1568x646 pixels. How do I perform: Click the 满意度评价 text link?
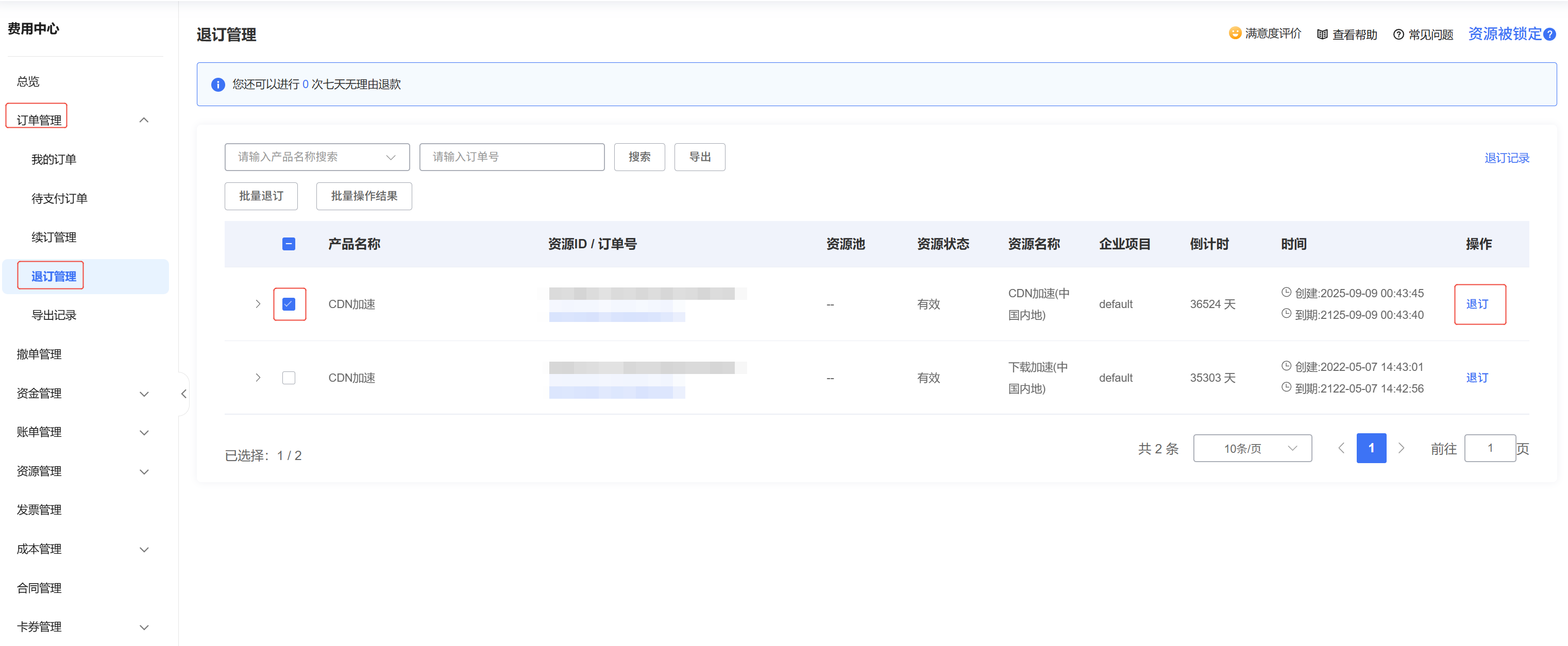click(x=1273, y=33)
